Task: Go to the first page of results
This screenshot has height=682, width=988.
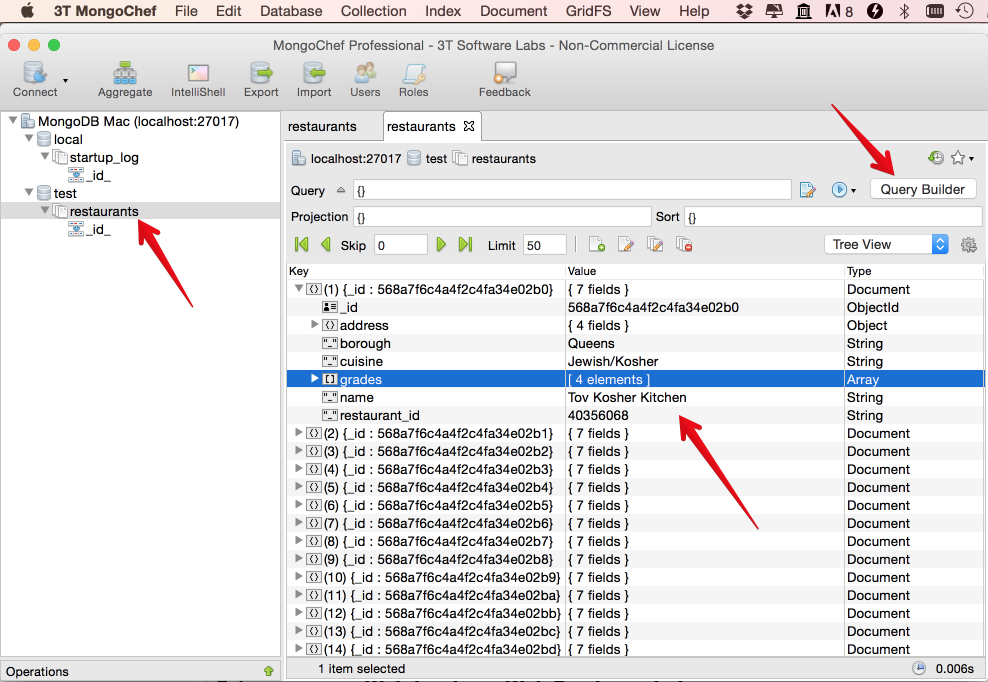Action: point(301,245)
